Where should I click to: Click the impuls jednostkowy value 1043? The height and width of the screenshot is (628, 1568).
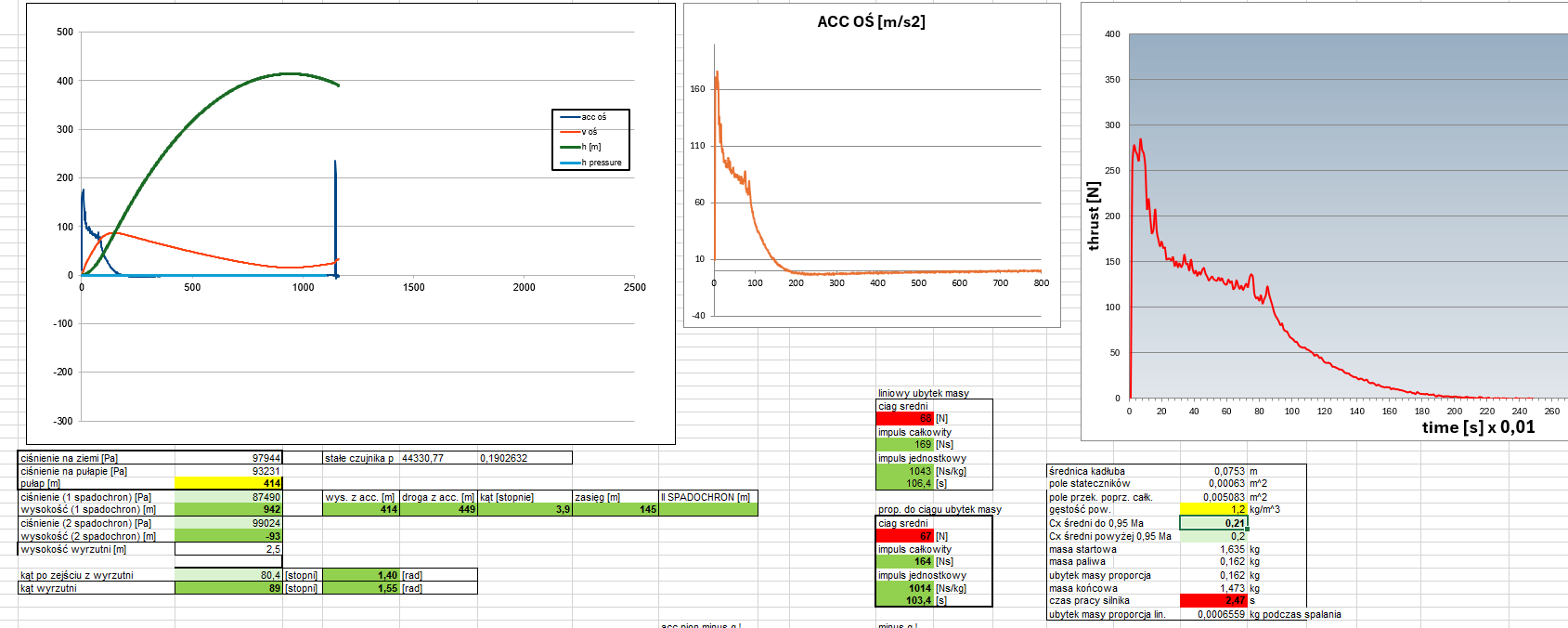[905, 471]
